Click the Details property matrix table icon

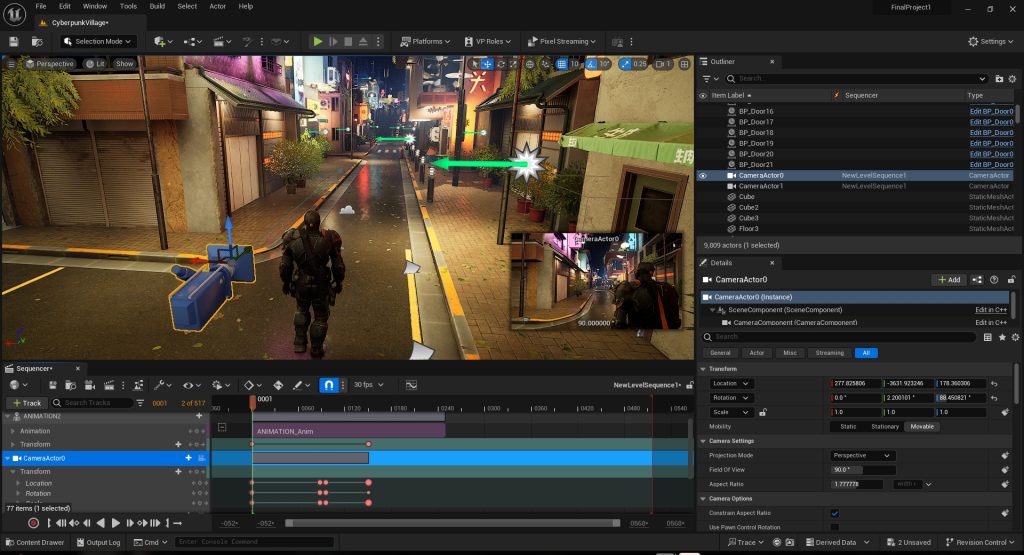pyautogui.click(x=987, y=337)
